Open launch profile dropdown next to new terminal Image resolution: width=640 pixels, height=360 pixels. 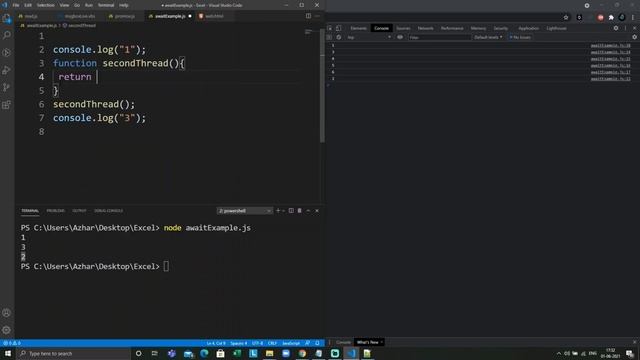click(x=283, y=211)
